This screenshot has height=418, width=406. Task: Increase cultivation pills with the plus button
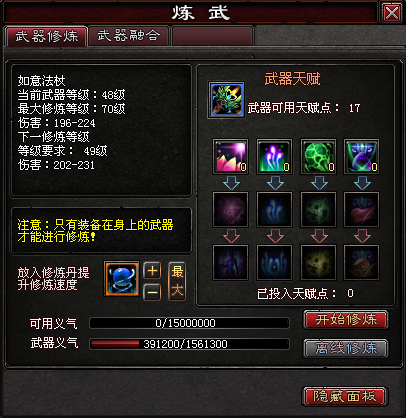(152, 271)
